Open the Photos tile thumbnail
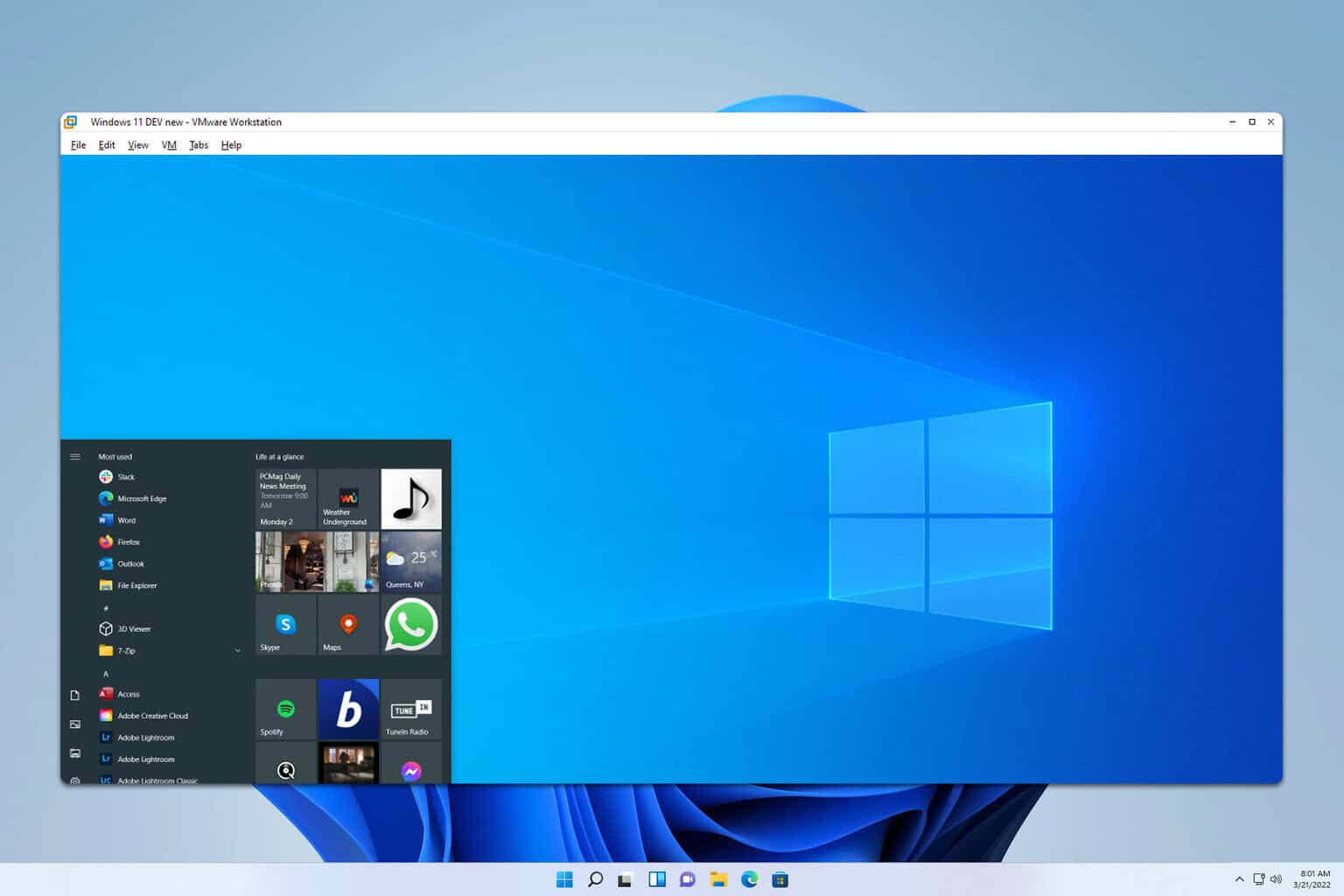Image resolution: width=1344 pixels, height=896 pixels. click(317, 562)
